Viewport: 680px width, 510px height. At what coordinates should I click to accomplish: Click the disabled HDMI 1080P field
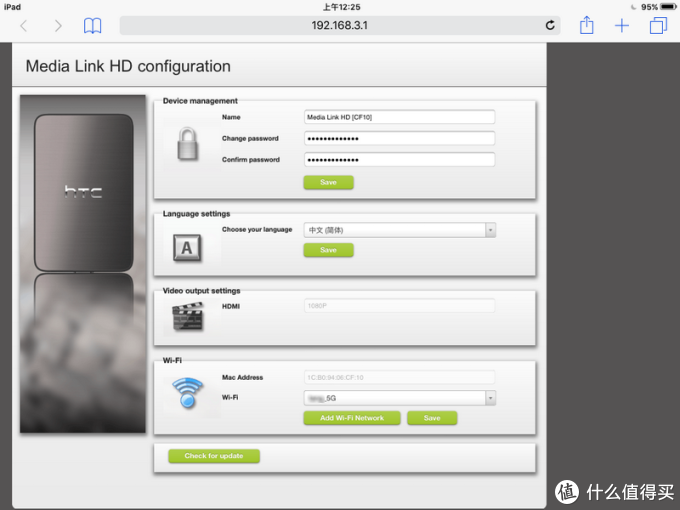[399, 306]
